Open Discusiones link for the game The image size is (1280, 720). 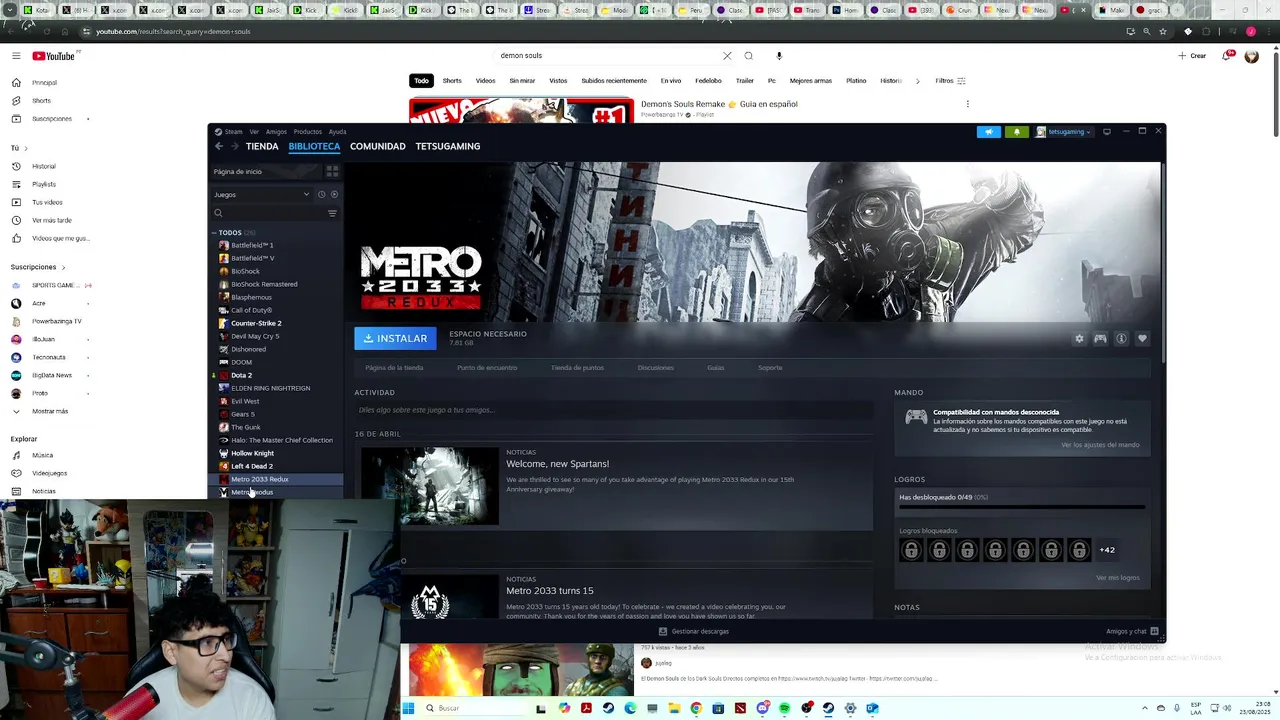coord(656,368)
